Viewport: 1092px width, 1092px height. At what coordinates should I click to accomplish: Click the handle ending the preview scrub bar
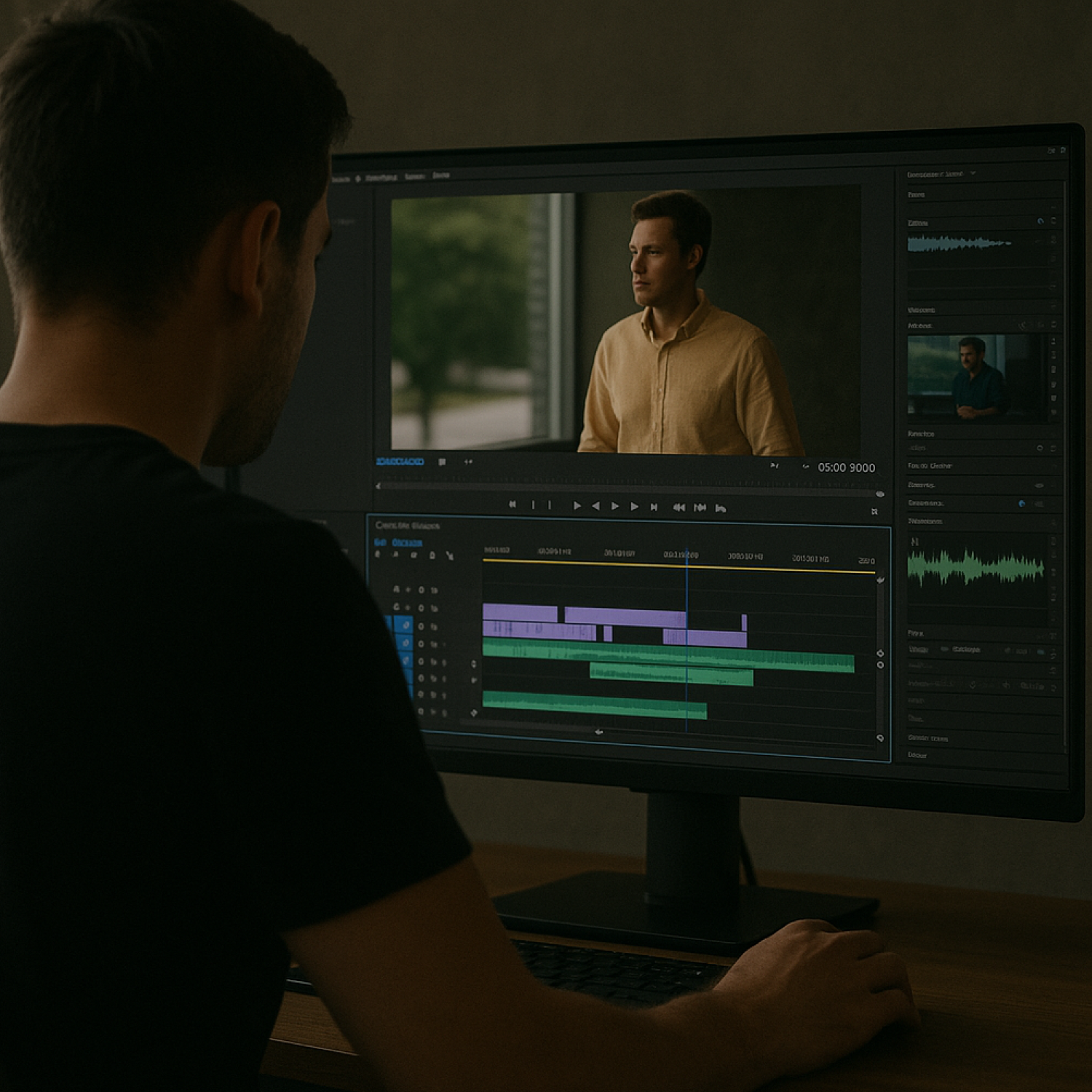pos(879,494)
